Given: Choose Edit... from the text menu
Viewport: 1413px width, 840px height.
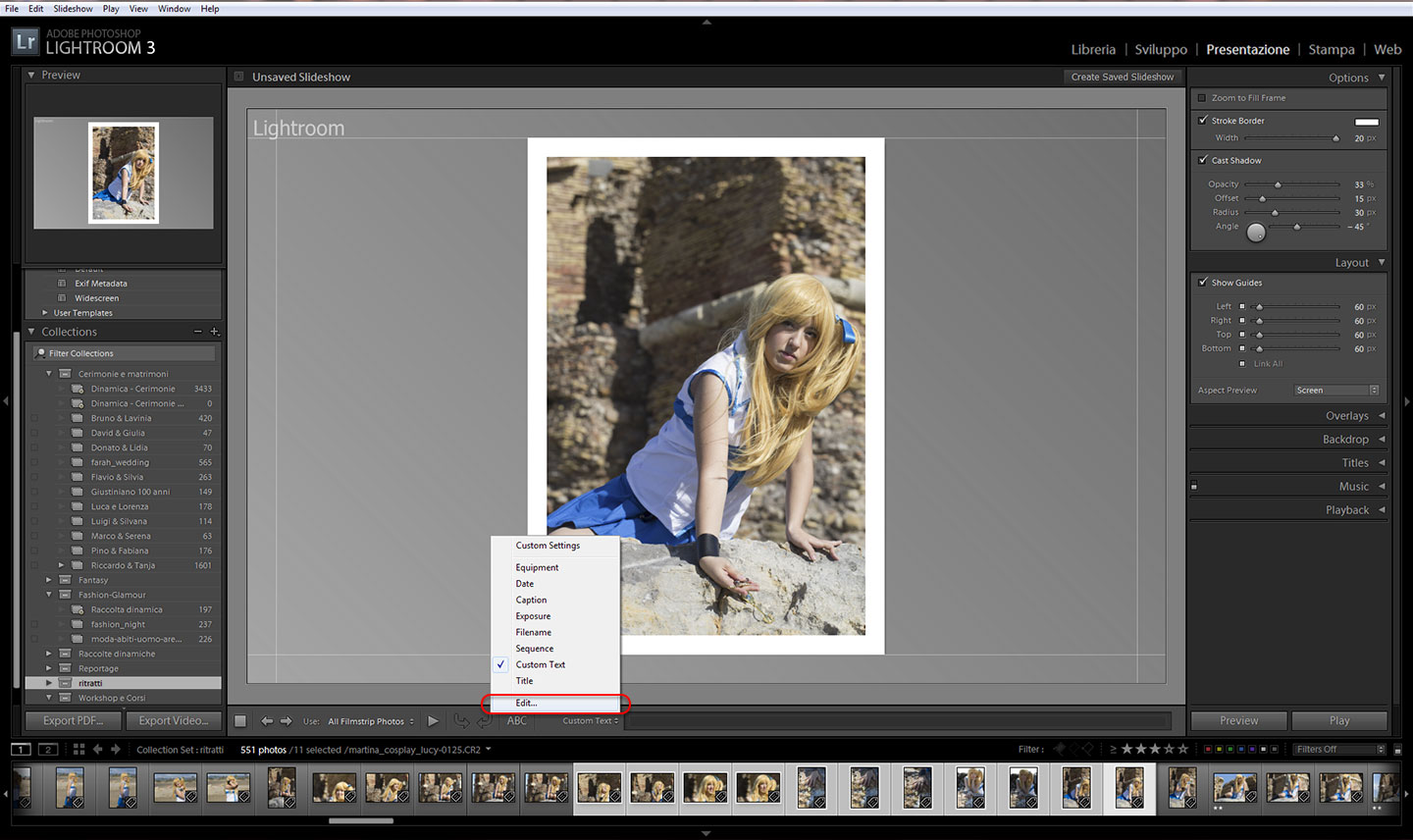Looking at the screenshot, I should (x=527, y=704).
